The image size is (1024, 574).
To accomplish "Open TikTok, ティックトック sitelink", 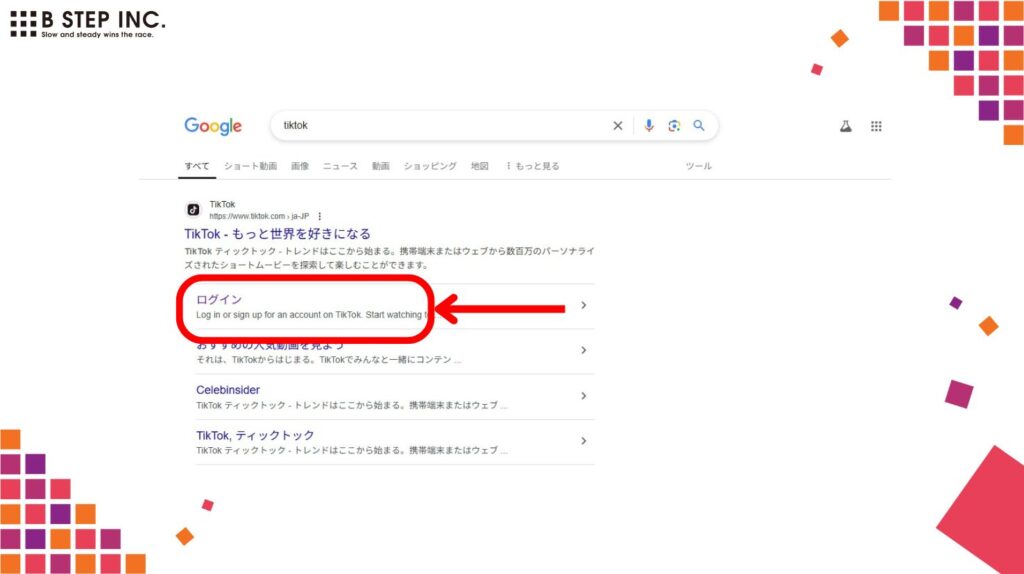I will coord(255,435).
